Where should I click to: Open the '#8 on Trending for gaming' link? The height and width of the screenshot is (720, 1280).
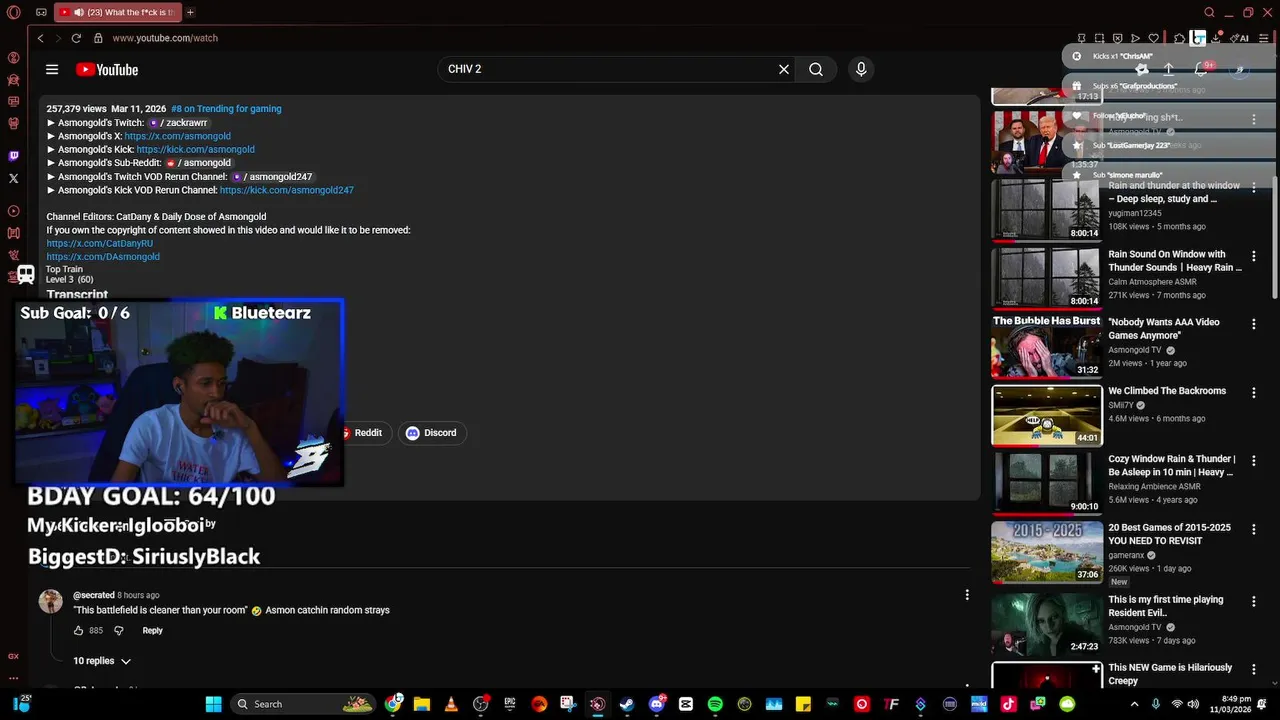[x=226, y=109]
